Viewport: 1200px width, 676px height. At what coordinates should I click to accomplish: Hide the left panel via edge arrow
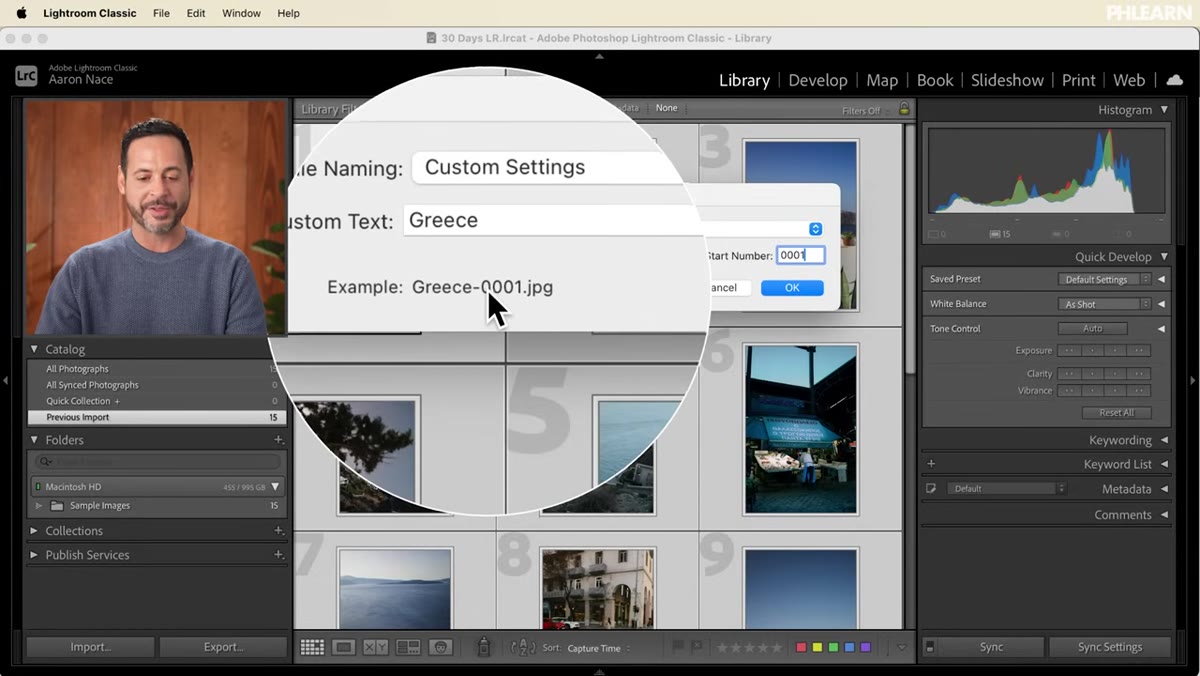5,380
